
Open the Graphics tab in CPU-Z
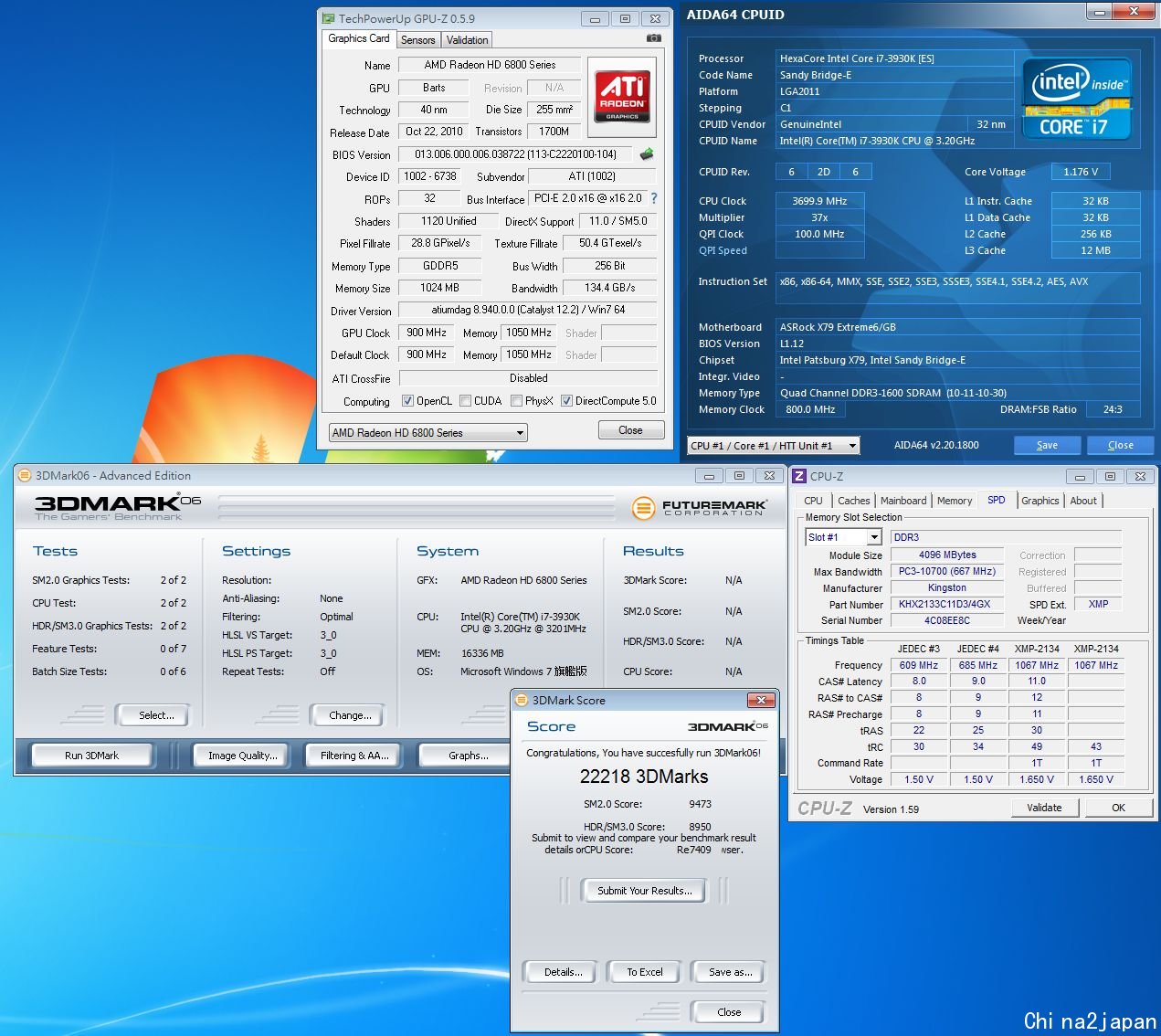pos(1040,501)
